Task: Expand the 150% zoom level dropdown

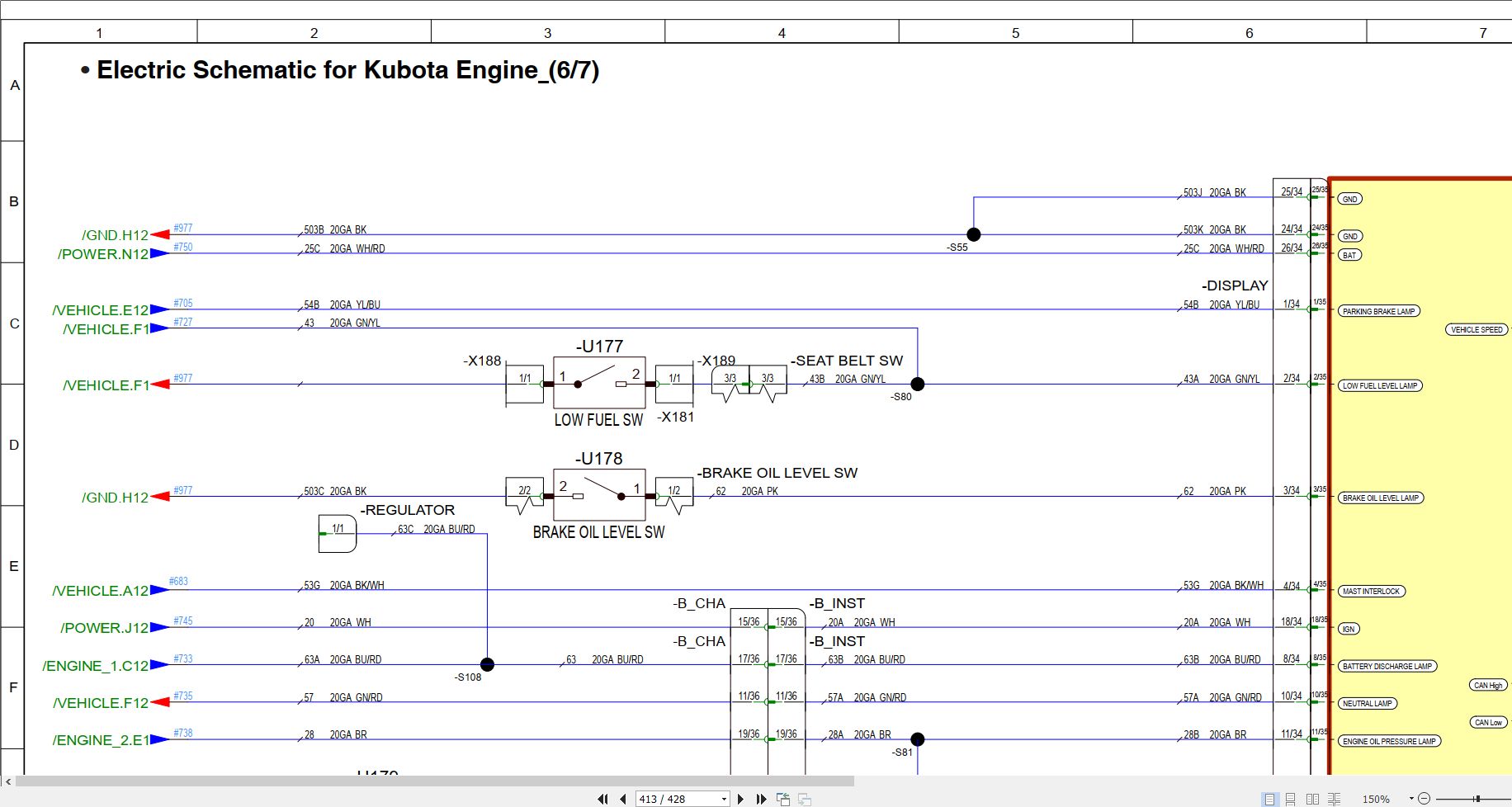Action: coord(1411,799)
